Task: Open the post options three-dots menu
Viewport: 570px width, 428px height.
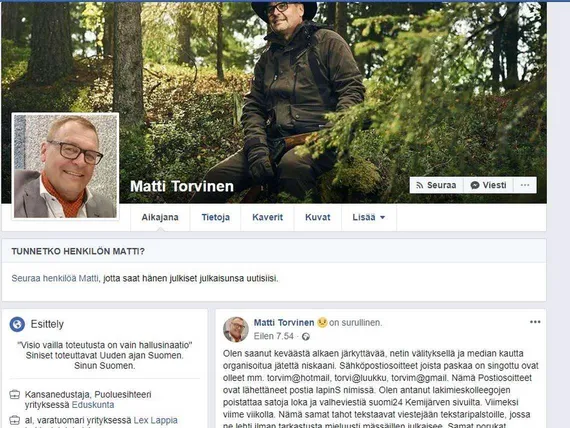Action: point(535,322)
